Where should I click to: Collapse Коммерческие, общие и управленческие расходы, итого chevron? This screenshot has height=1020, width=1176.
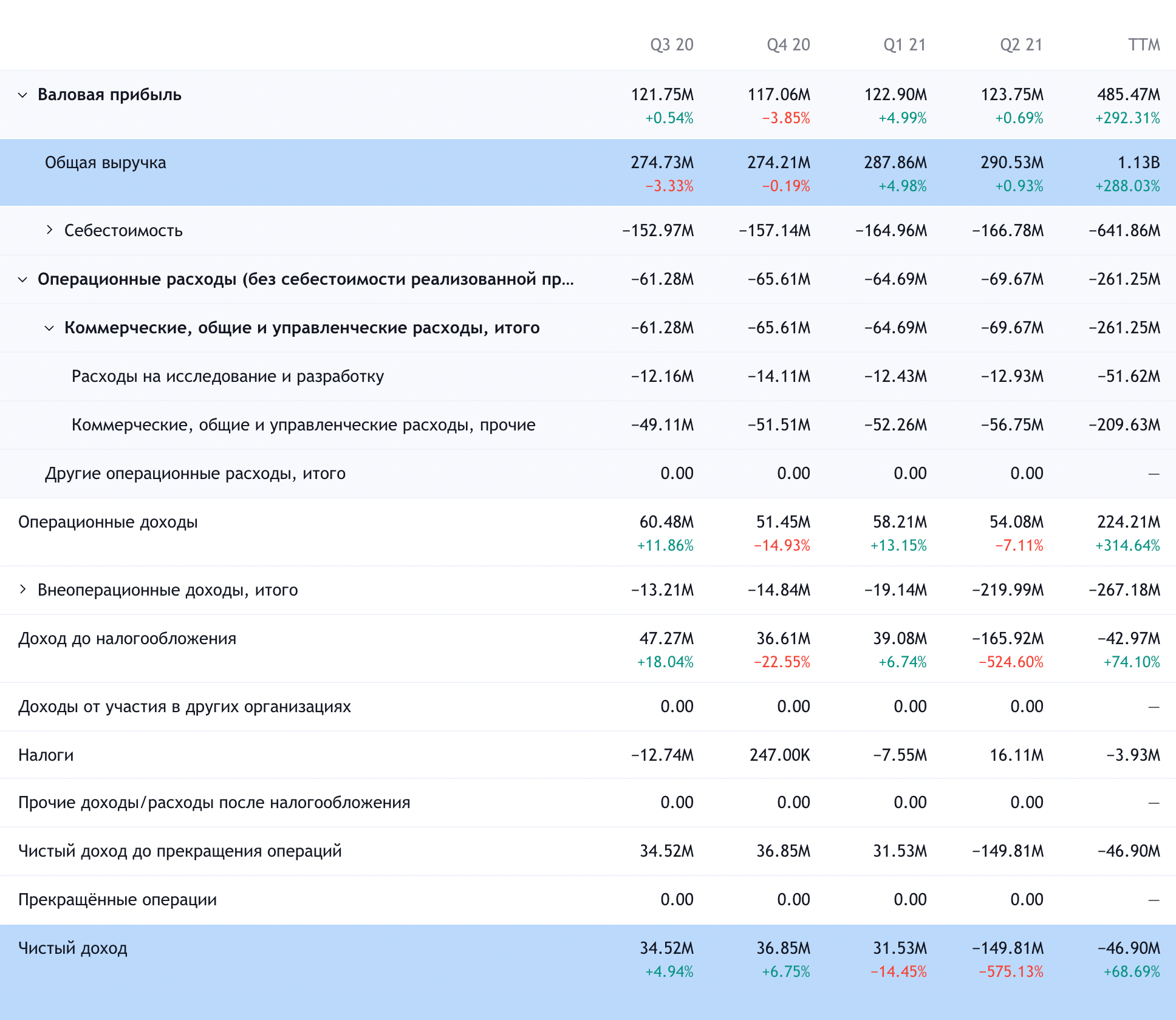coord(49,328)
